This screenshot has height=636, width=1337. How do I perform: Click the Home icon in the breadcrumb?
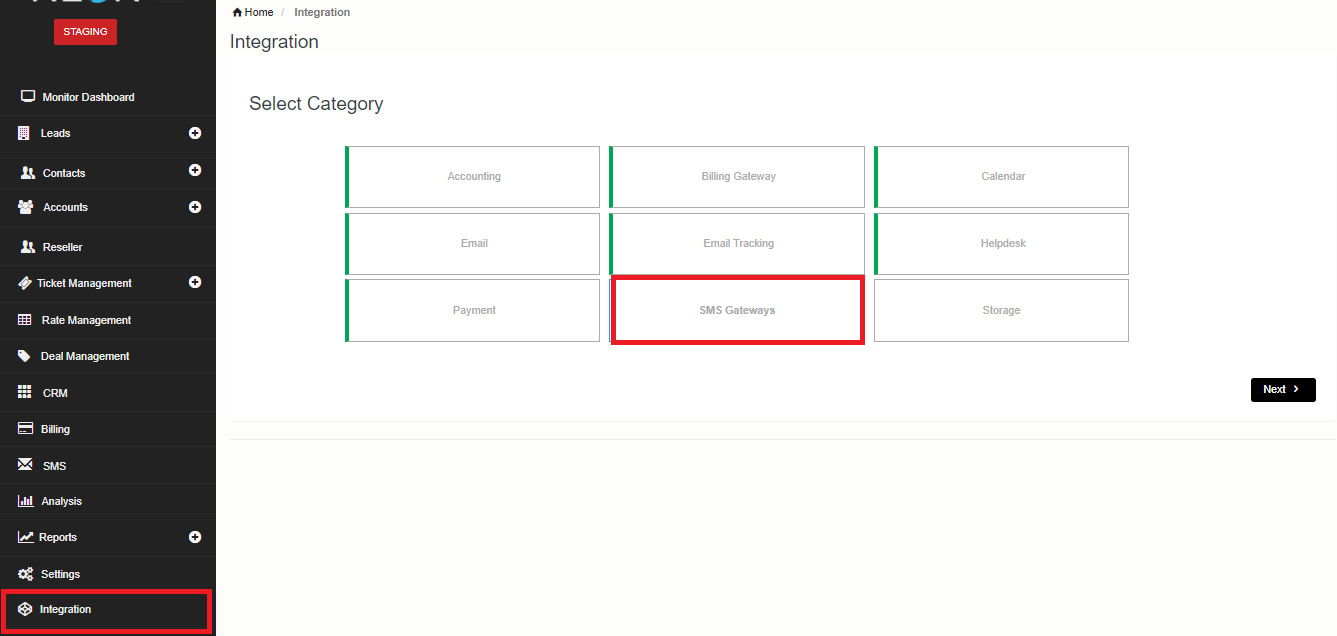tap(238, 11)
